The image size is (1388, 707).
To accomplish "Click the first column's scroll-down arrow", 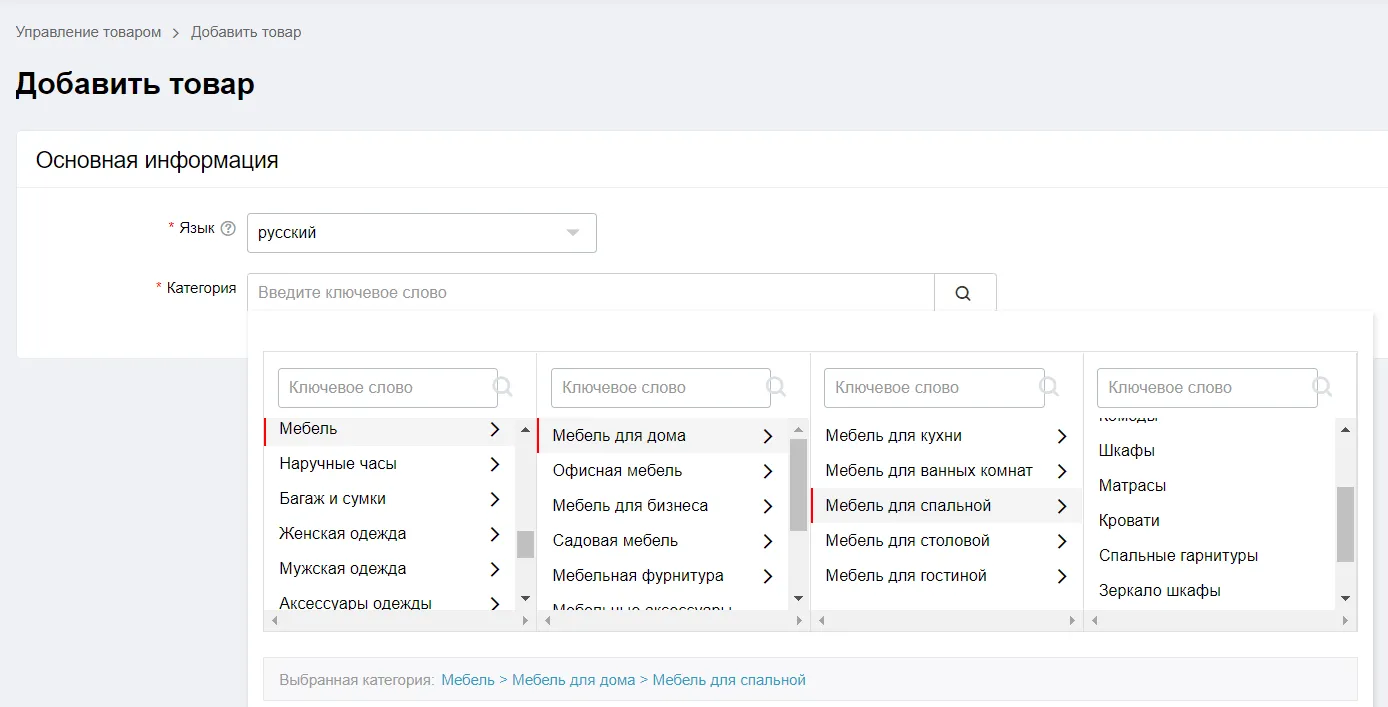I will click(525, 598).
